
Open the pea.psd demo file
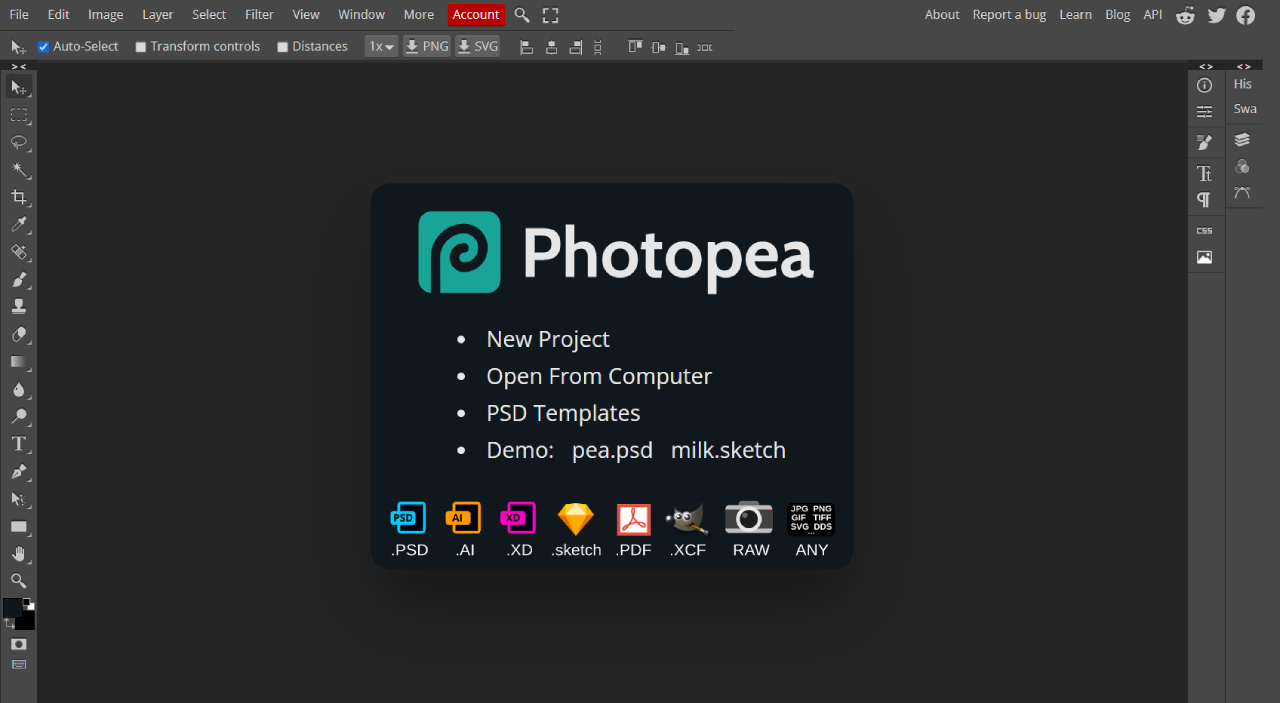coord(612,450)
